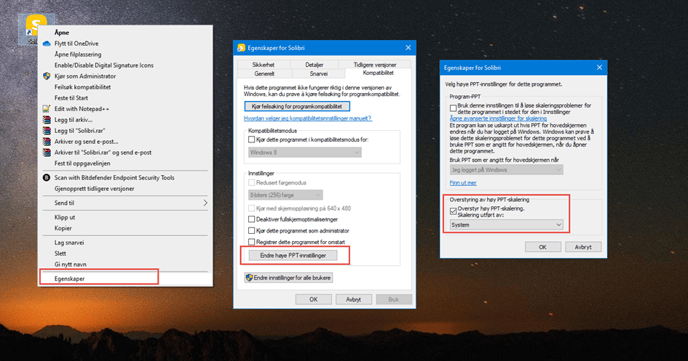The height and width of the screenshot is (361, 688).
Task: Choose Scan with Bitdefender Endpoint Security Tools
Action: [x=114, y=178]
